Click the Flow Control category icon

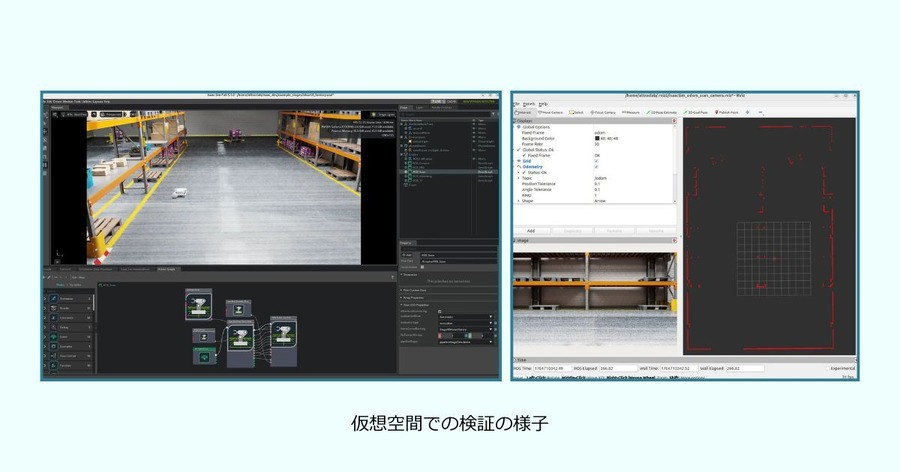53,356
